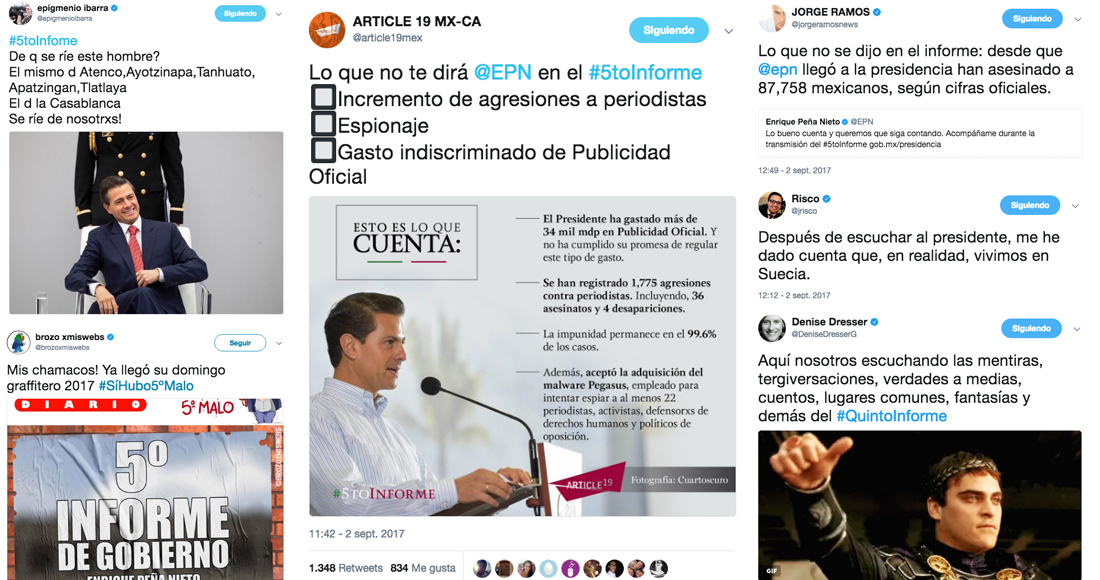The height and width of the screenshot is (580, 1100).
Task: Toggle Siguiendo button for Denise Dresser
Action: tap(1031, 328)
